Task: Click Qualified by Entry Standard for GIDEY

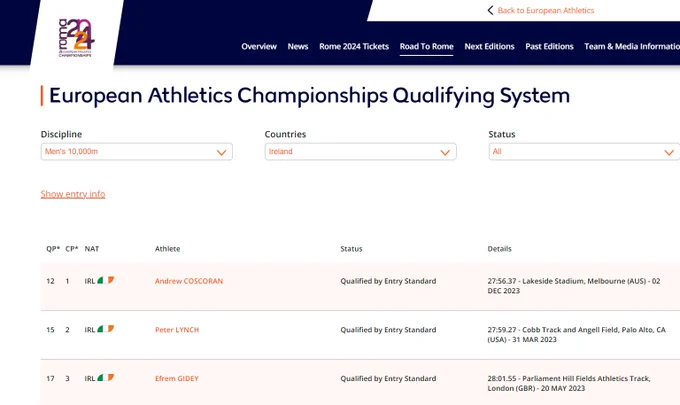Action: tap(388, 379)
